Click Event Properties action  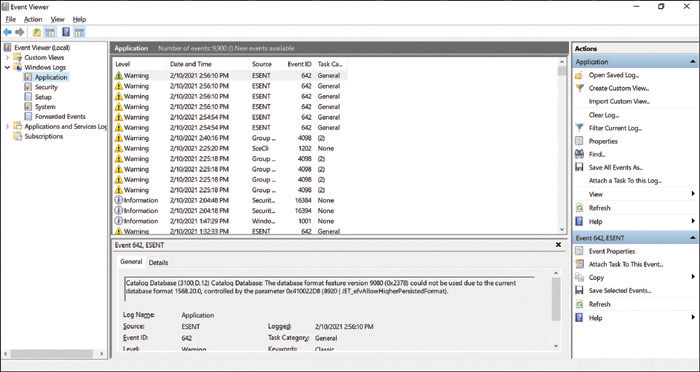coord(612,251)
